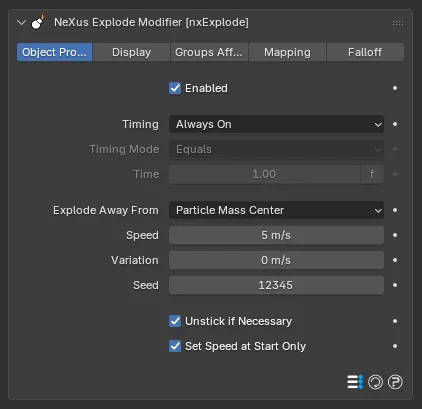Viewport: 422px width, 409px height.
Task: Switch to the Object Pro... tab
Action: coord(54,52)
